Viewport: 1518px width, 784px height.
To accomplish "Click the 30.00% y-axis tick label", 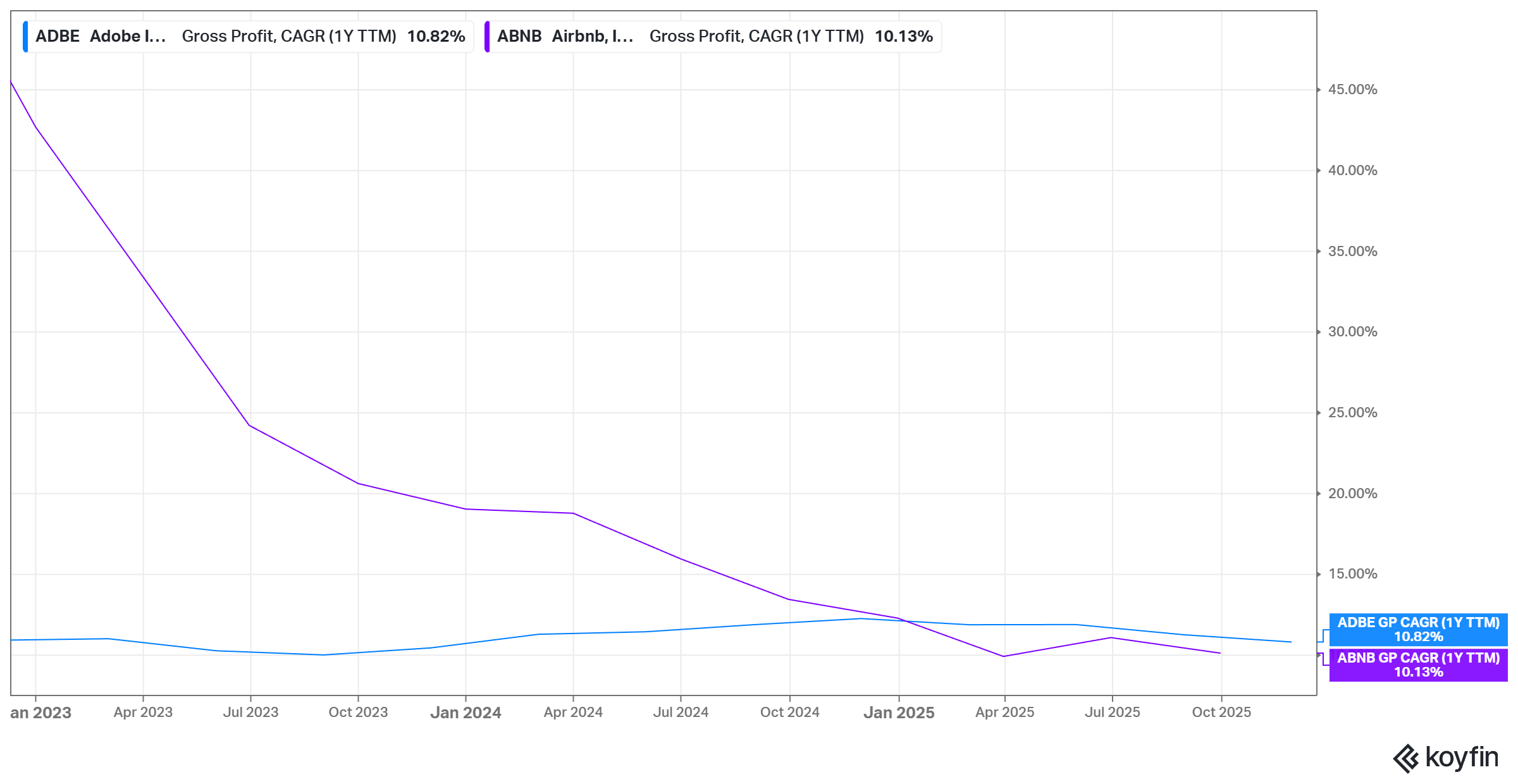I will tap(1352, 332).
